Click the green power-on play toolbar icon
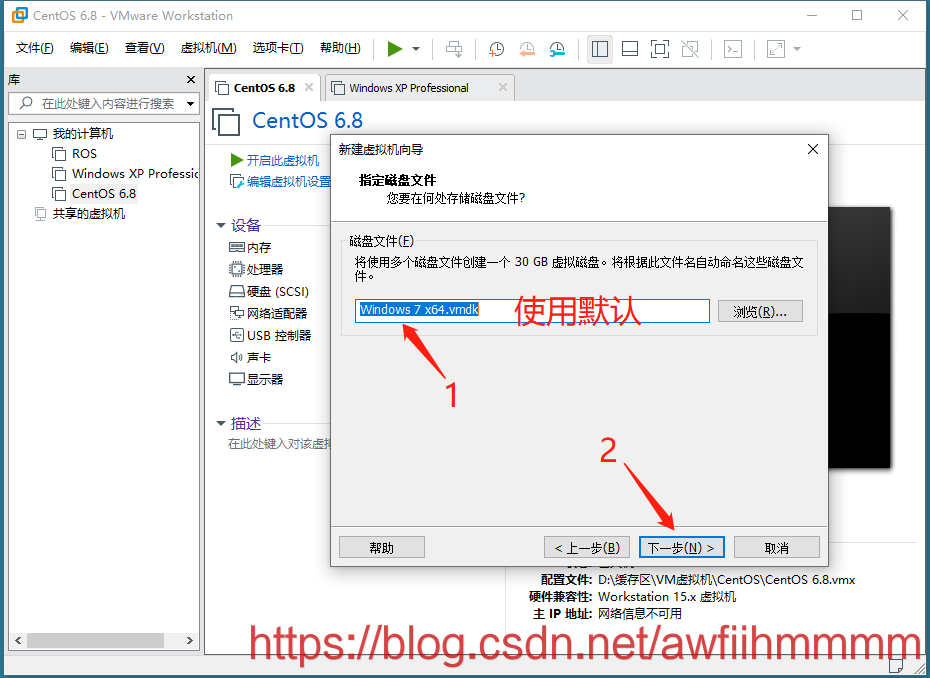This screenshot has width=930, height=678. tap(394, 49)
